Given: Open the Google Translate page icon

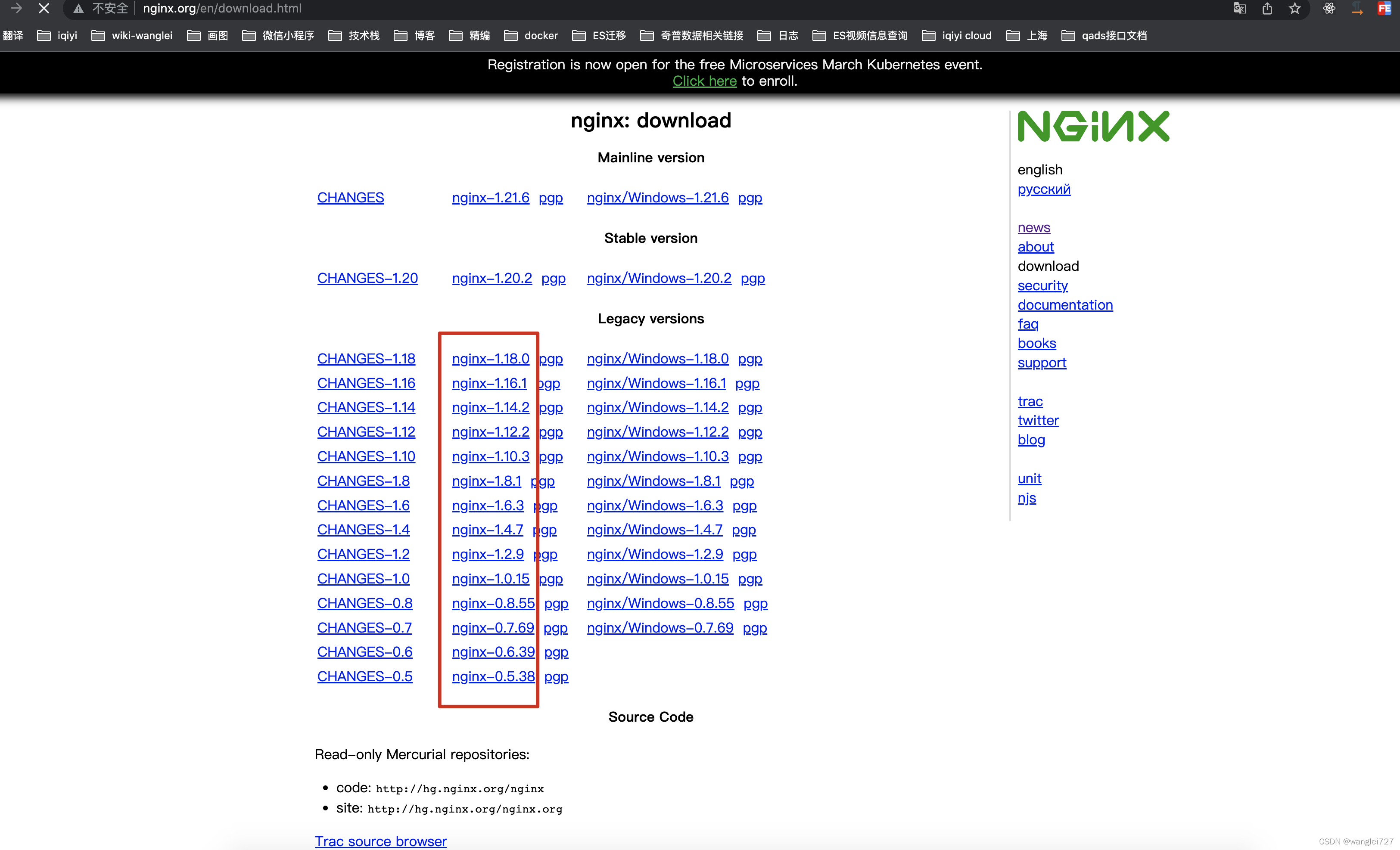Looking at the screenshot, I should click(x=1239, y=9).
